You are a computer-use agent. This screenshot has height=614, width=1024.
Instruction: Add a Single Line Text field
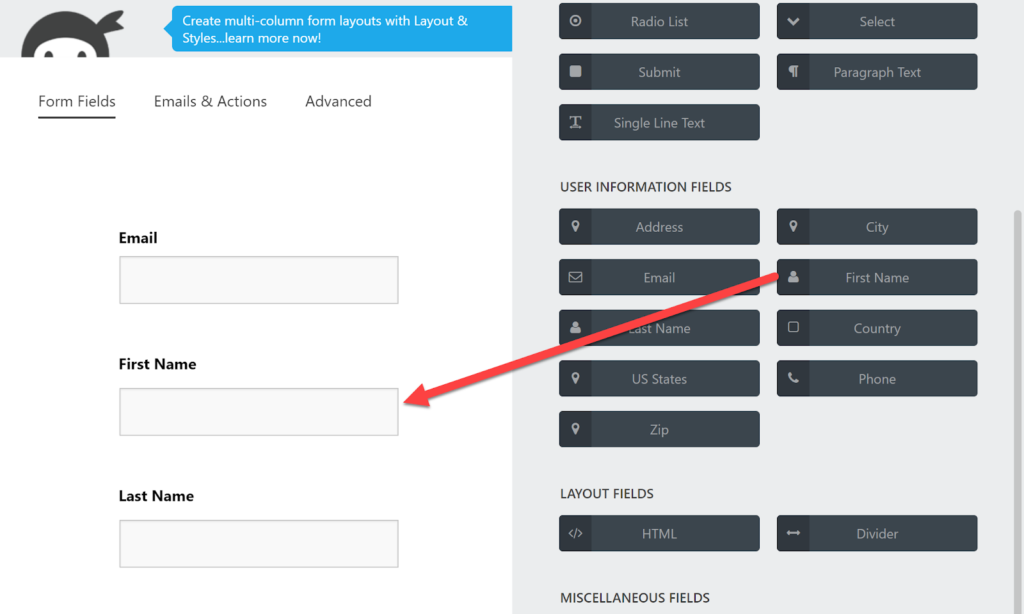click(659, 122)
